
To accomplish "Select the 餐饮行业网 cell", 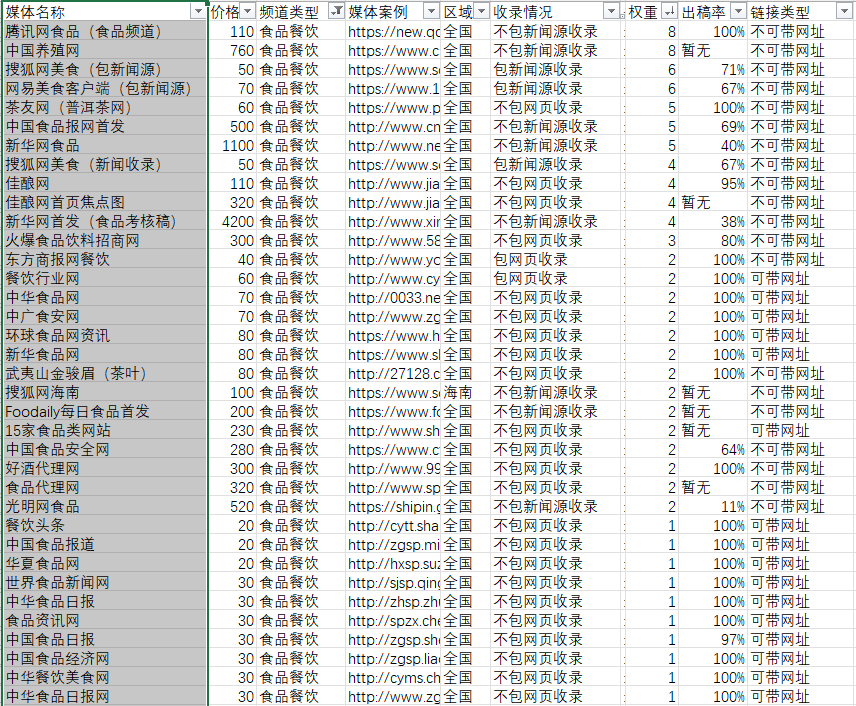I will [x=105, y=278].
